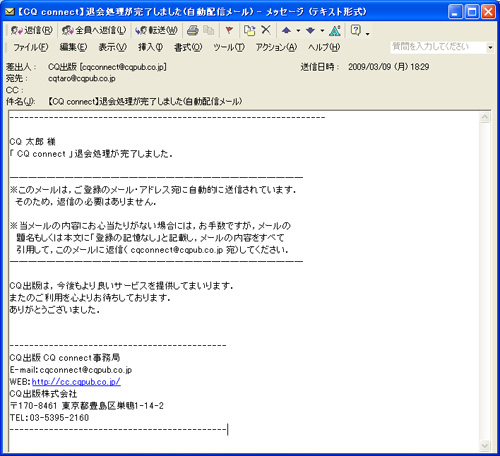500x456 pixels.
Task: Click the Move to Folder icon
Action: [249, 30]
